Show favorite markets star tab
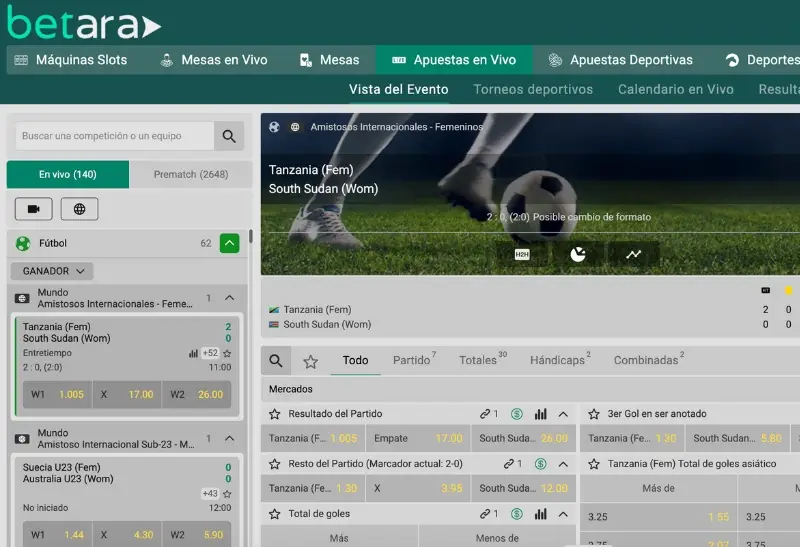Image resolution: width=800 pixels, height=547 pixels. coord(311,362)
